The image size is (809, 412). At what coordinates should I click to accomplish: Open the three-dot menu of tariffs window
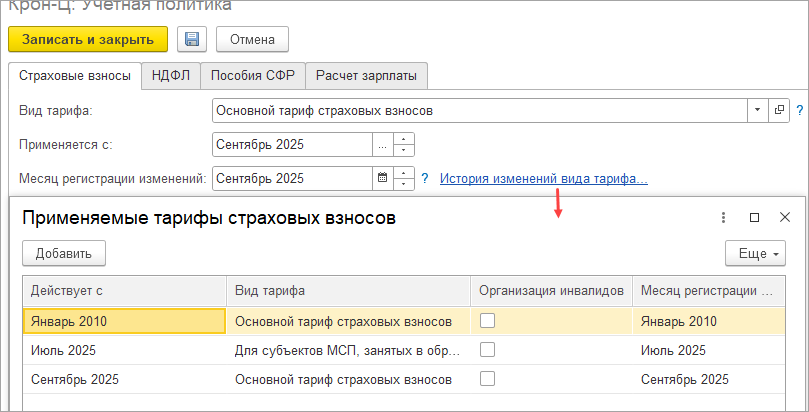[x=723, y=217]
